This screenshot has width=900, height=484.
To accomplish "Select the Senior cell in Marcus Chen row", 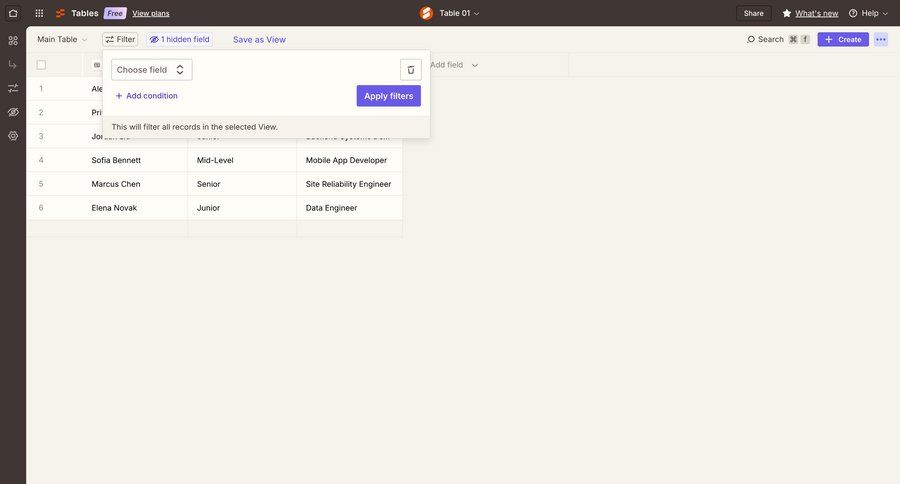I will click(242, 184).
